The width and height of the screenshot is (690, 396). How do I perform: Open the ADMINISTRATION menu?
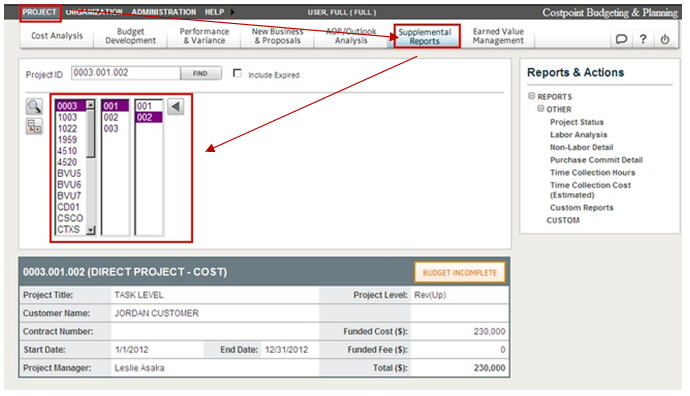(163, 12)
